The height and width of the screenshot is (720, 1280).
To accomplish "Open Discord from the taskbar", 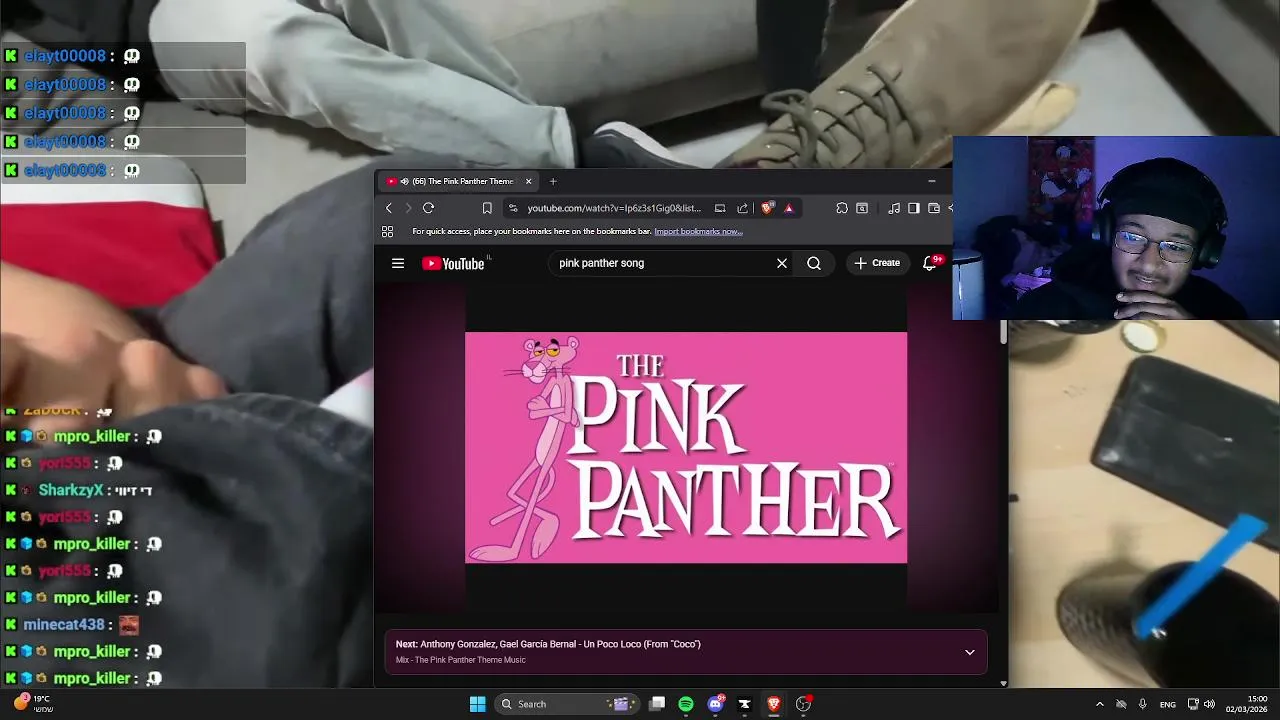I will [715, 704].
